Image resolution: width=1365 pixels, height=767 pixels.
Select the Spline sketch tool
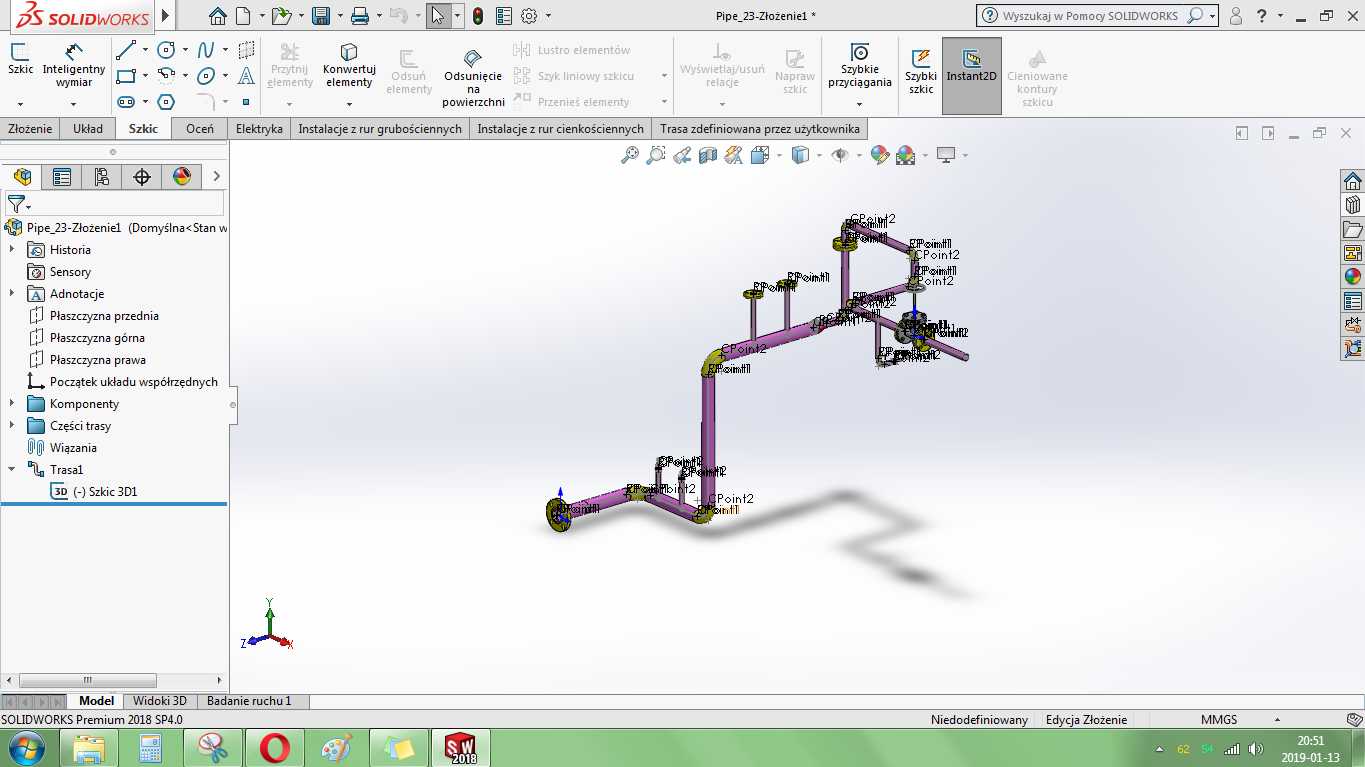click(x=206, y=50)
